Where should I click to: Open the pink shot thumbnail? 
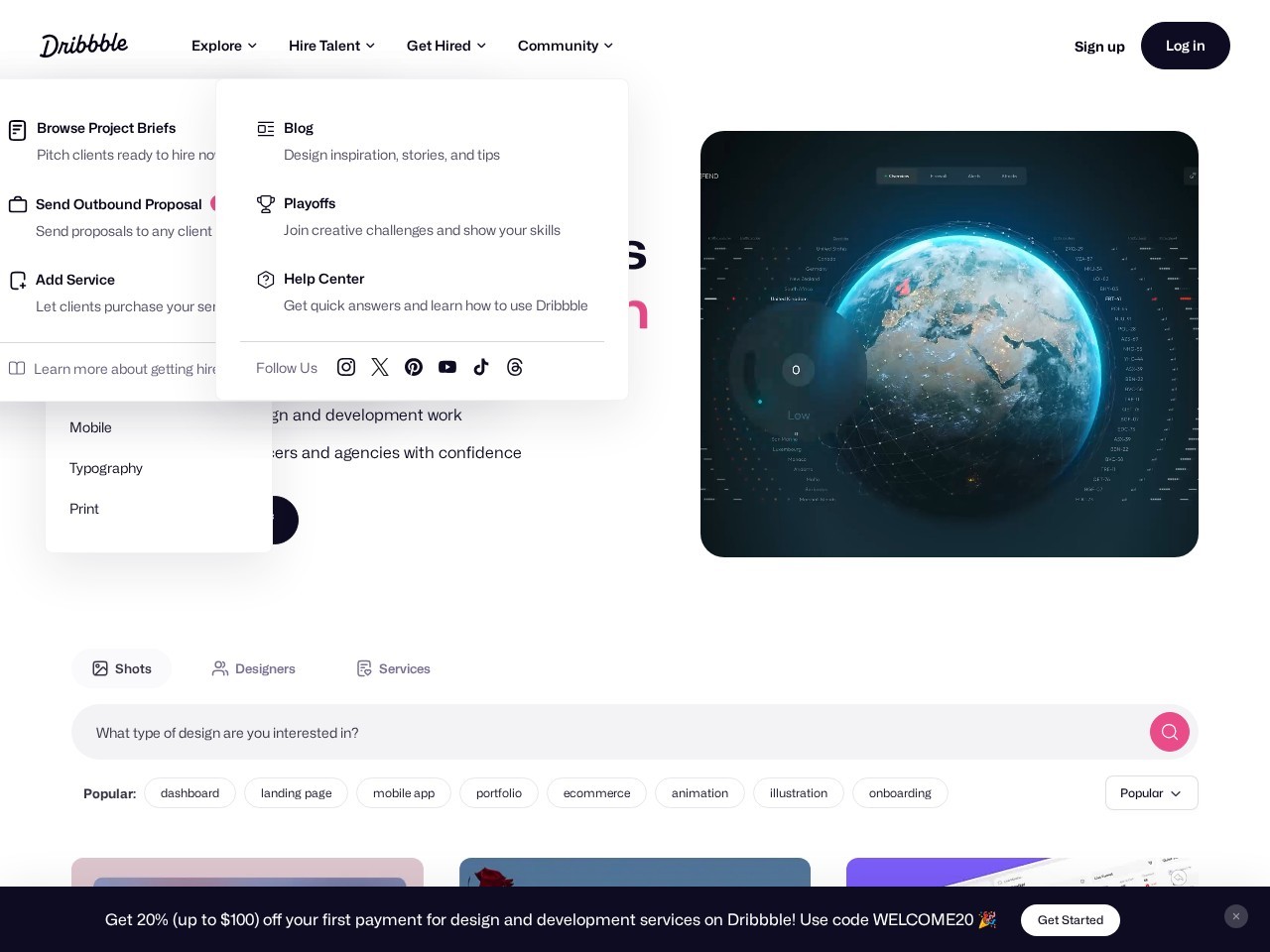247,872
